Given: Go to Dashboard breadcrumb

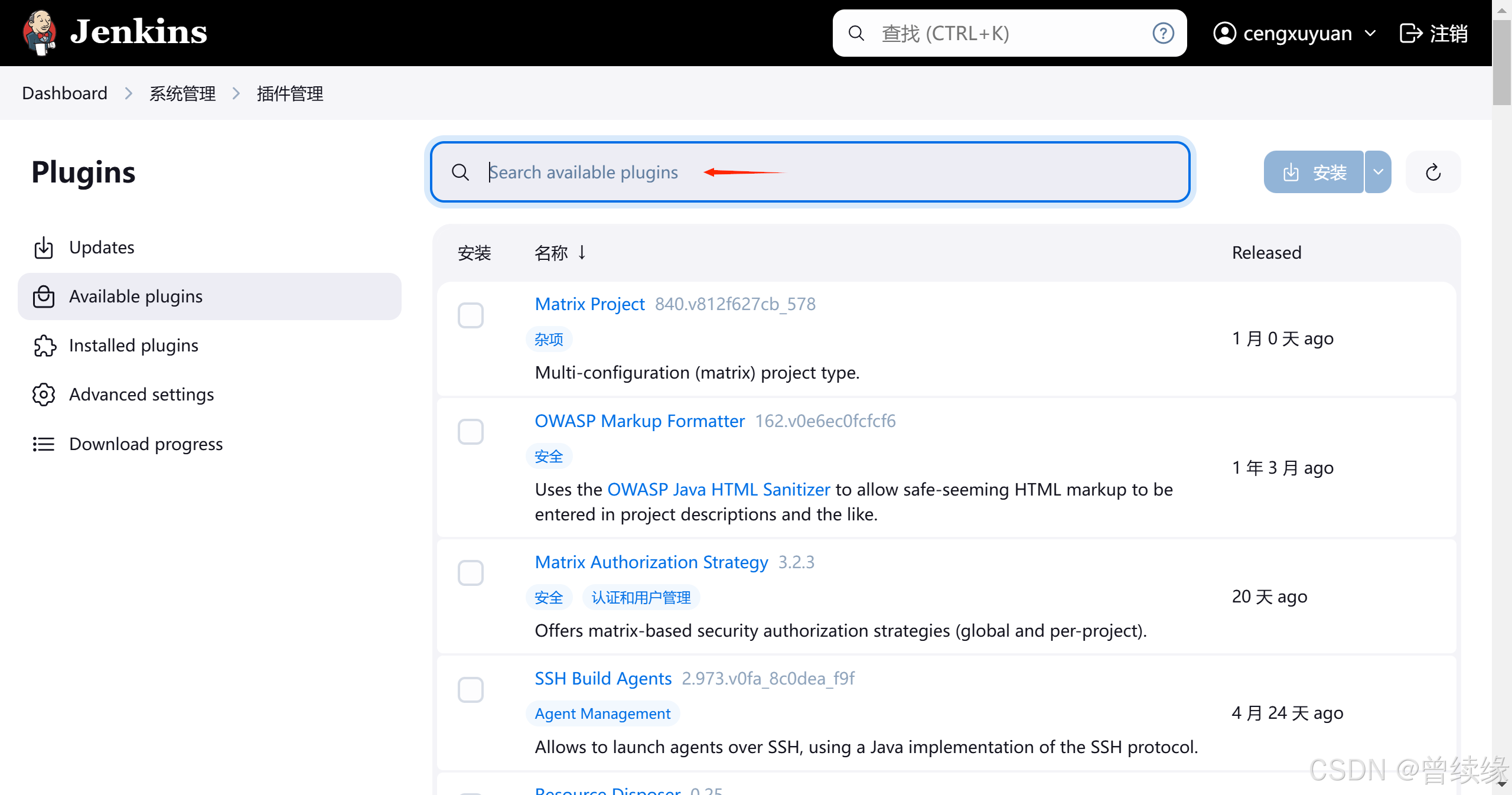Looking at the screenshot, I should pyautogui.click(x=64, y=93).
